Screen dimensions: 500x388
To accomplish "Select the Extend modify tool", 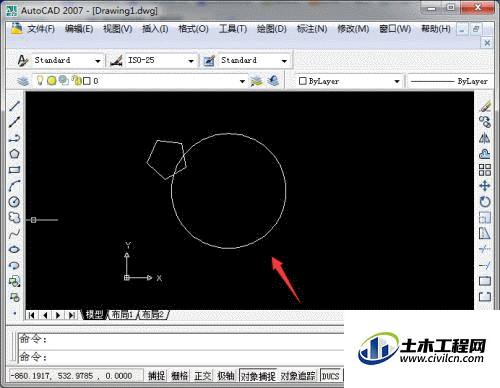I will [x=485, y=266].
